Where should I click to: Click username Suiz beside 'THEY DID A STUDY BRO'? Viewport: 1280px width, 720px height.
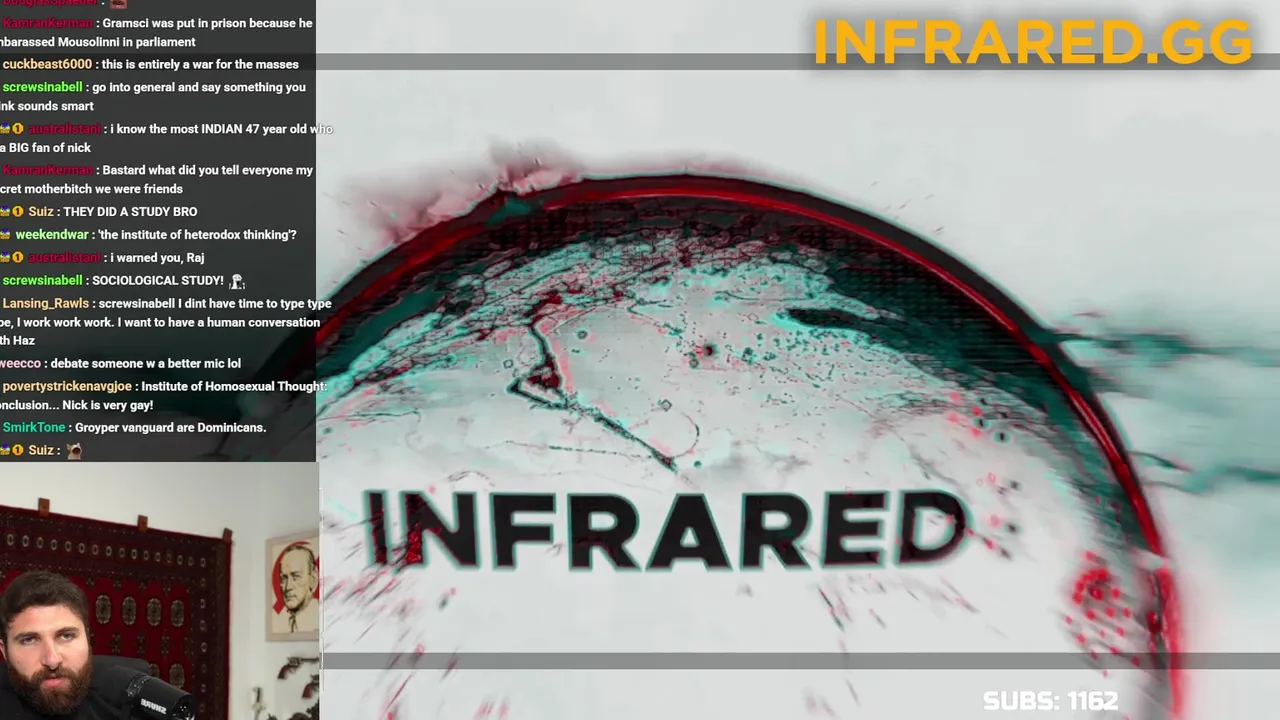point(41,211)
